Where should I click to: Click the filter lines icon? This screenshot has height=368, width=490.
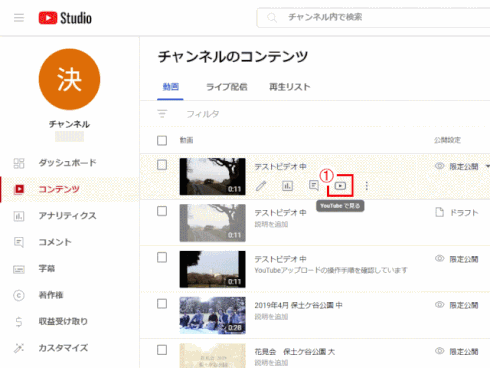[162, 114]
